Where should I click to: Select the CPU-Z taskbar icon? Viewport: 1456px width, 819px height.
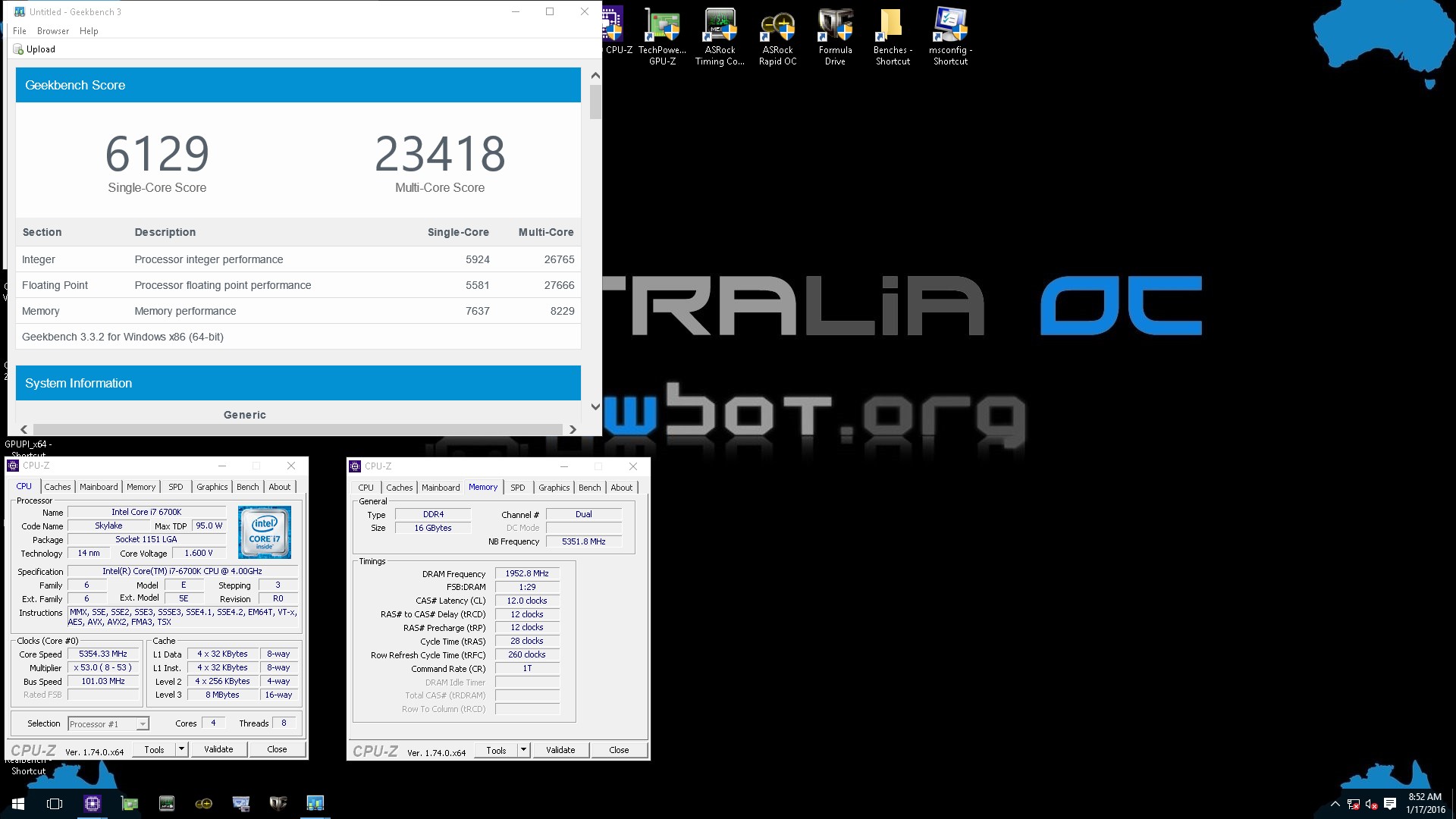pos(93,803)
